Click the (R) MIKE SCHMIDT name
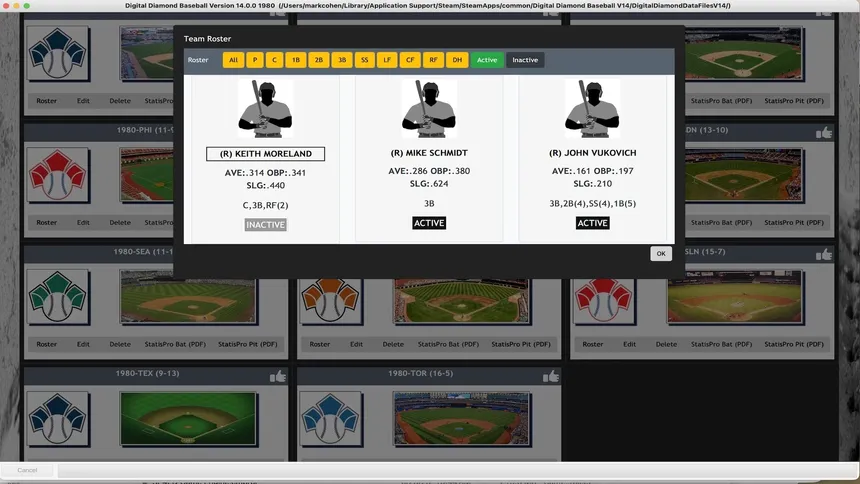Screen dimensions: 860x484 pyautogui.click(x=429, y=153)
